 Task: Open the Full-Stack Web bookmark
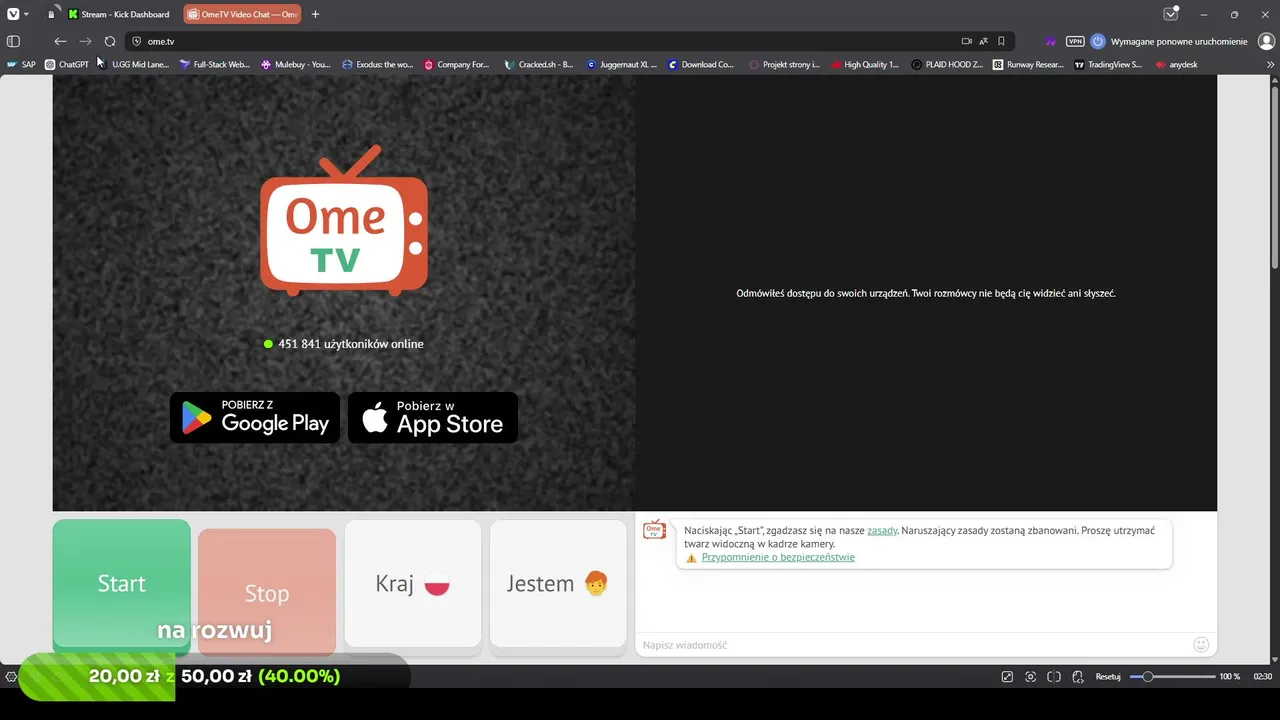[x=215, y=64]
